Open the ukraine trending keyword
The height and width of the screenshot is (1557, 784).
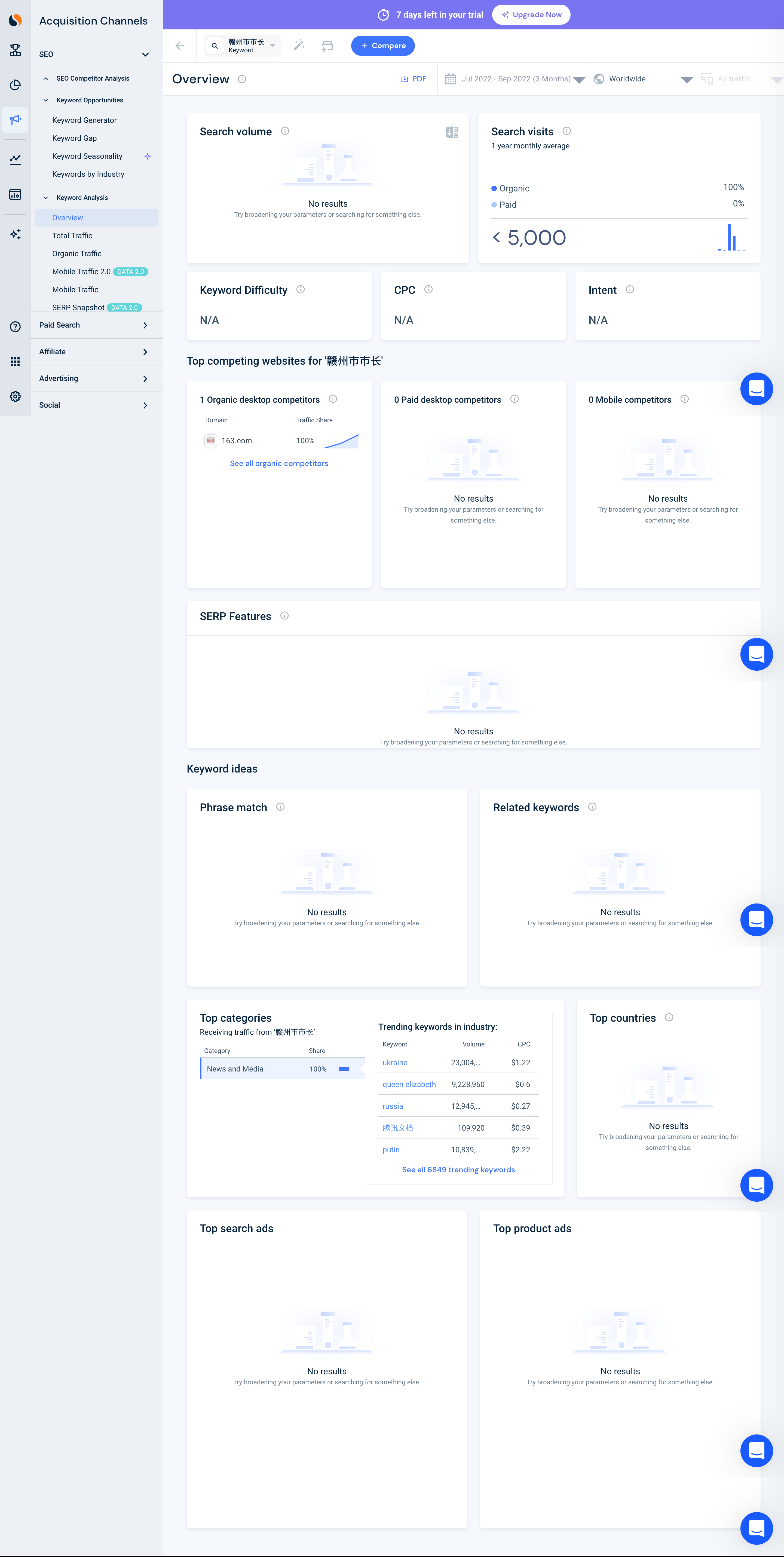coord(395,1063)
